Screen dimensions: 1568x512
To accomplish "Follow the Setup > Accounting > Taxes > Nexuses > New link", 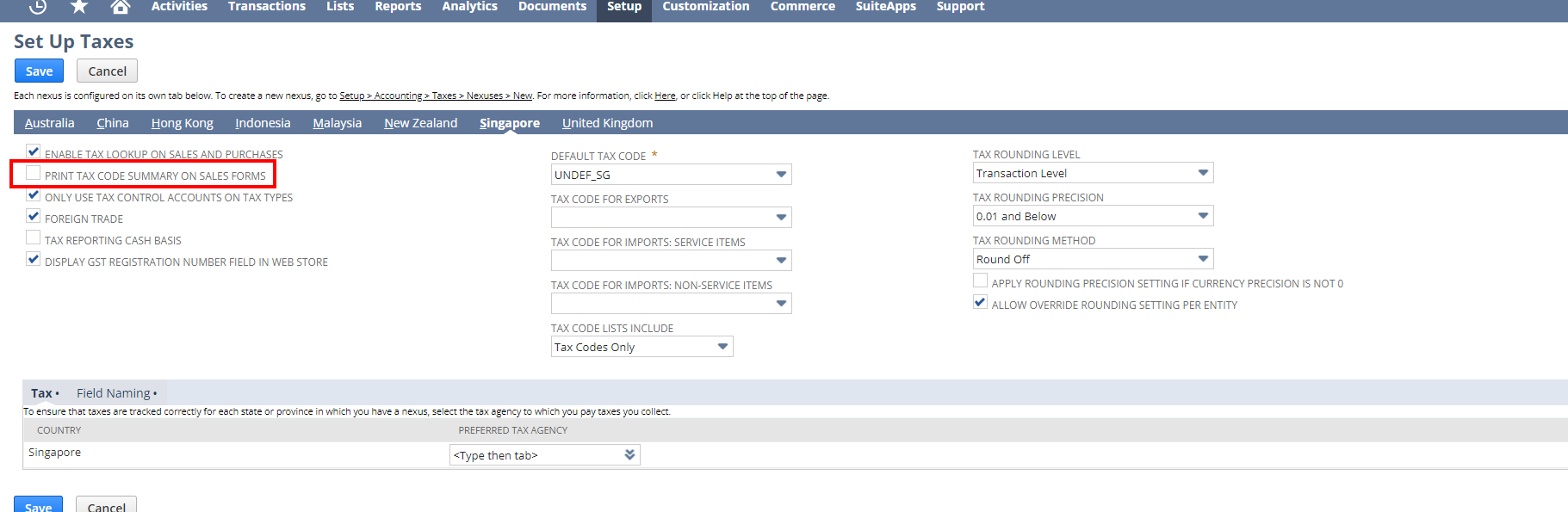I will 436,96.
